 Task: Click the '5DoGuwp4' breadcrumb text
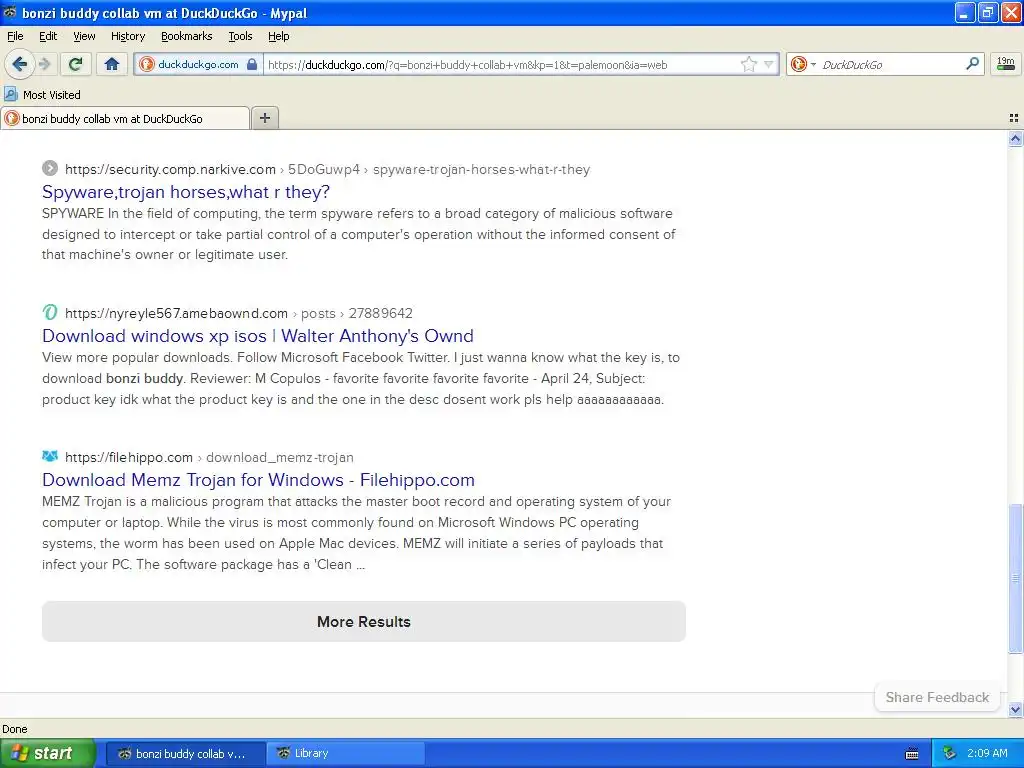(323, 169)
